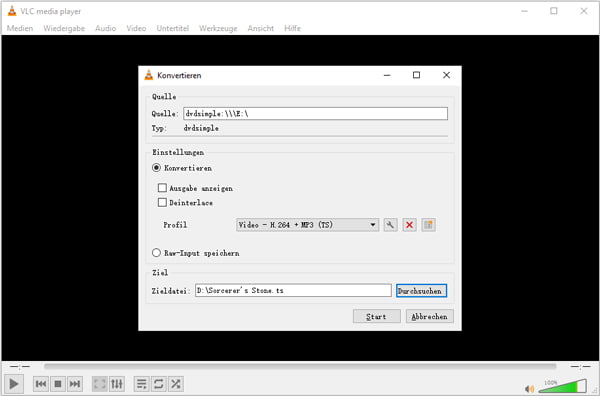
Task: Close the Konvertieren dialog
Action: pyautogui.click(x=446, y=75)
